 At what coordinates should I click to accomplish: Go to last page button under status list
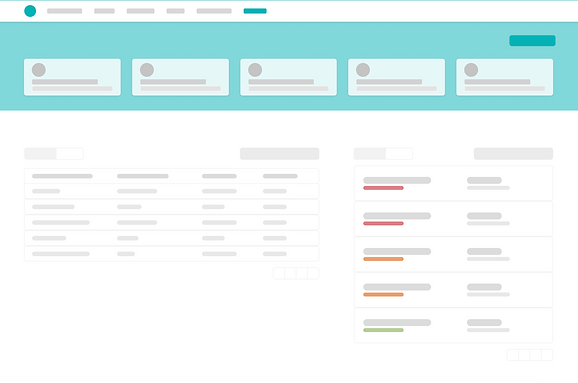[x=547, y=355]
